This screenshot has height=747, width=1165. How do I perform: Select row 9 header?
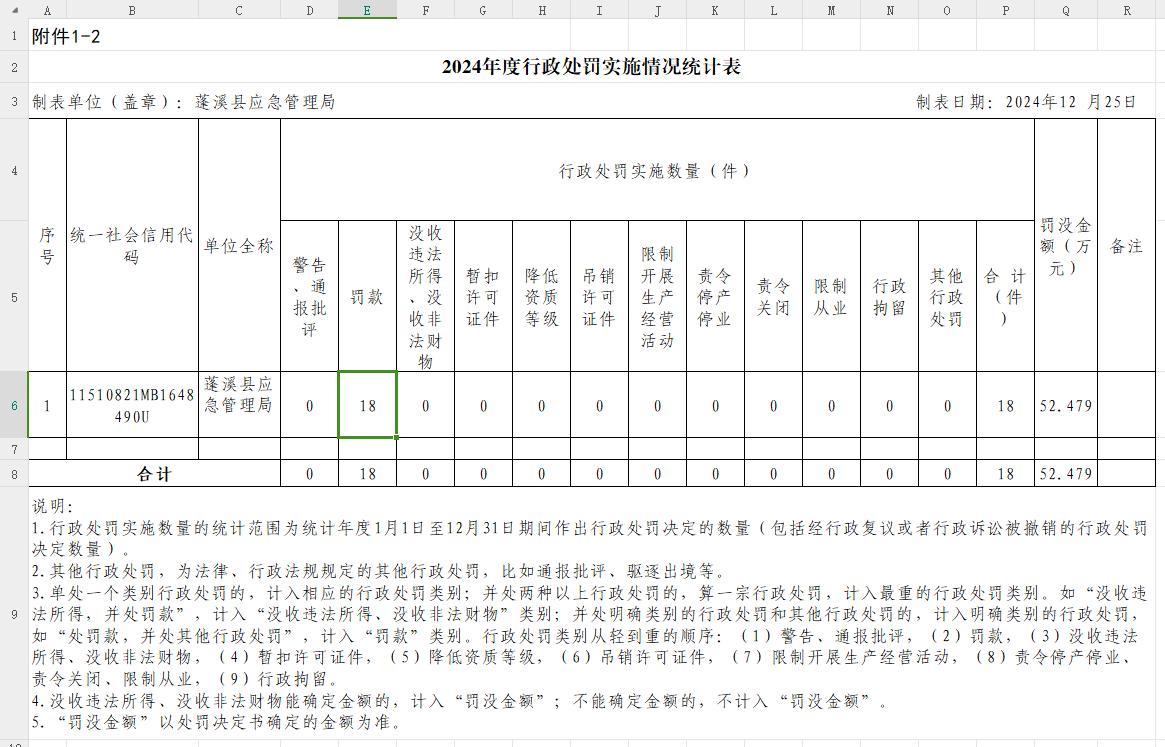point(14,614)
